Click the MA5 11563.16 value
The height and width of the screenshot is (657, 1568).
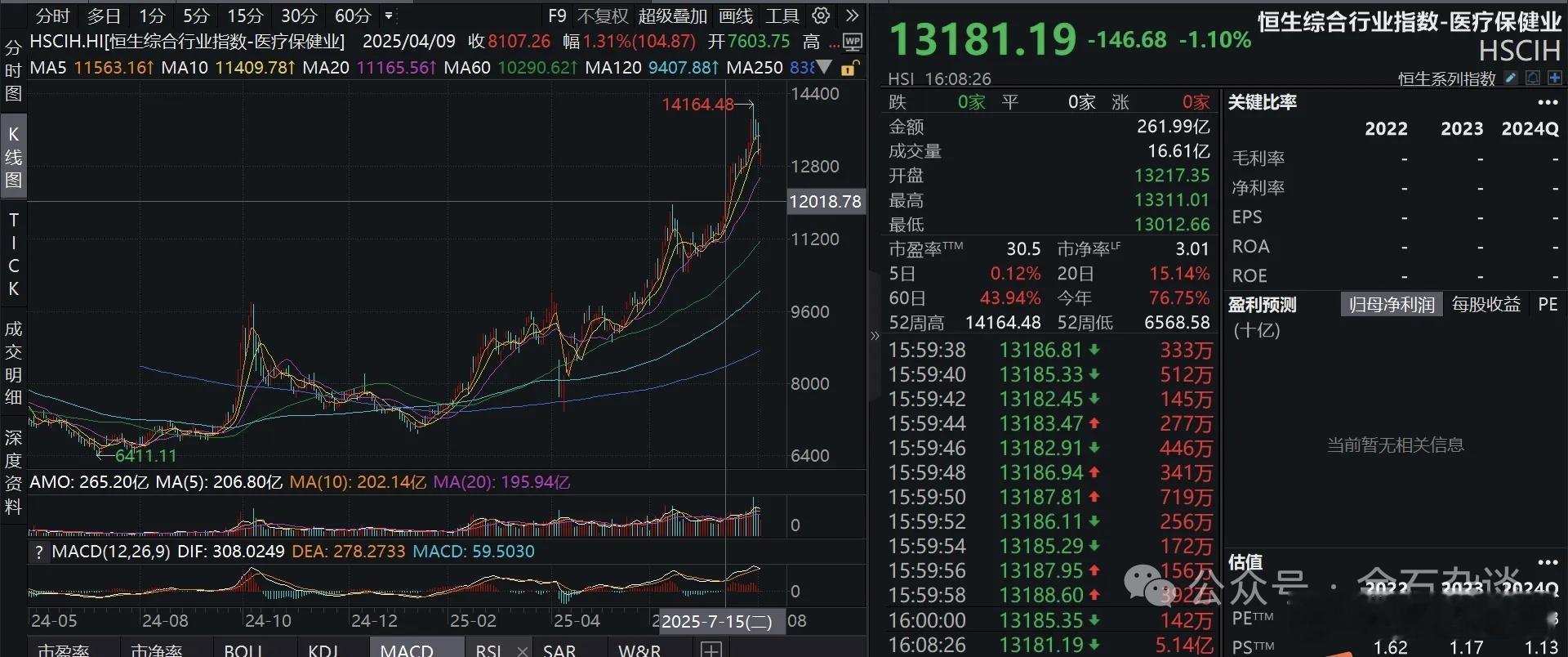pos(114,67)
